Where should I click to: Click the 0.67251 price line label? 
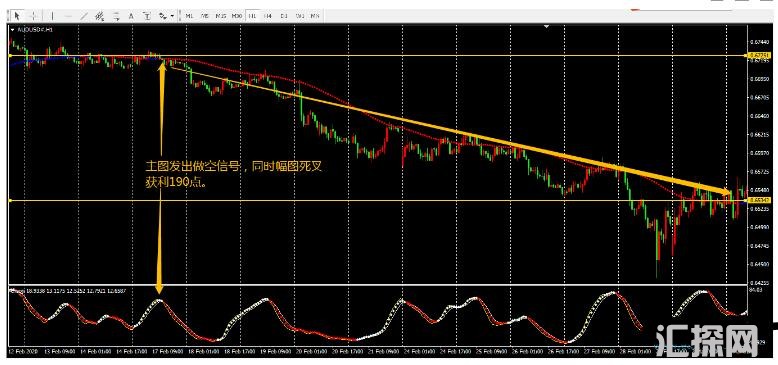click(759, 55)
